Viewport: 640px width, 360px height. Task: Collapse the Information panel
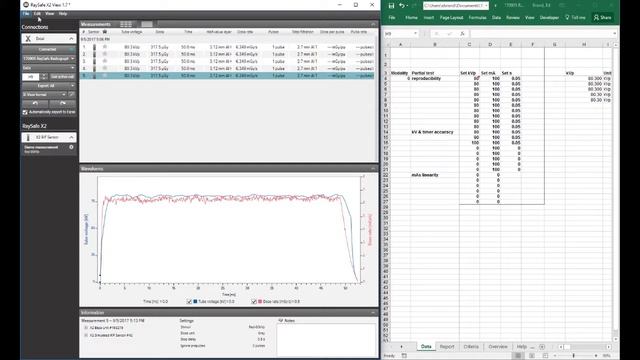[x=373, y=313]
